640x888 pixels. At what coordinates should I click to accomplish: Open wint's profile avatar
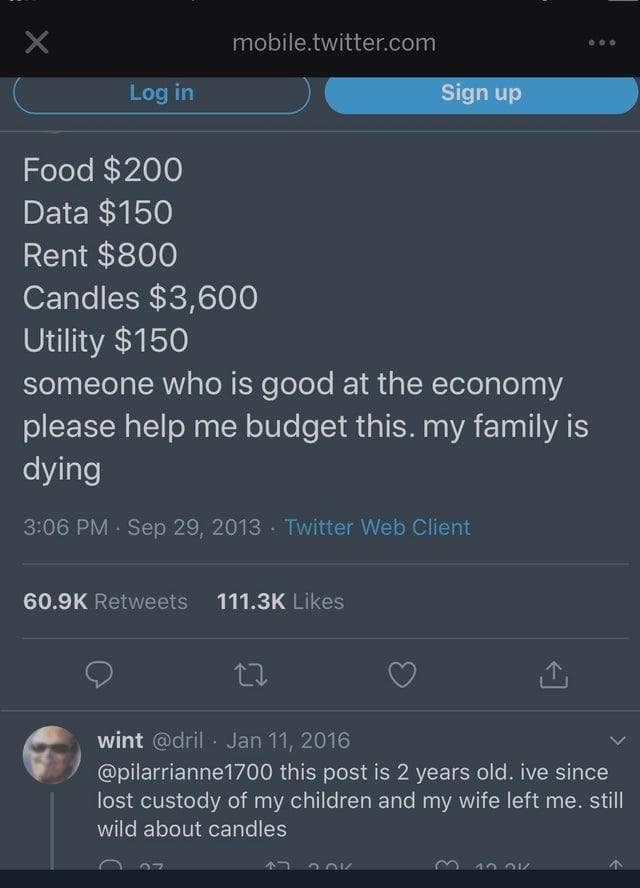pos(52,755)
